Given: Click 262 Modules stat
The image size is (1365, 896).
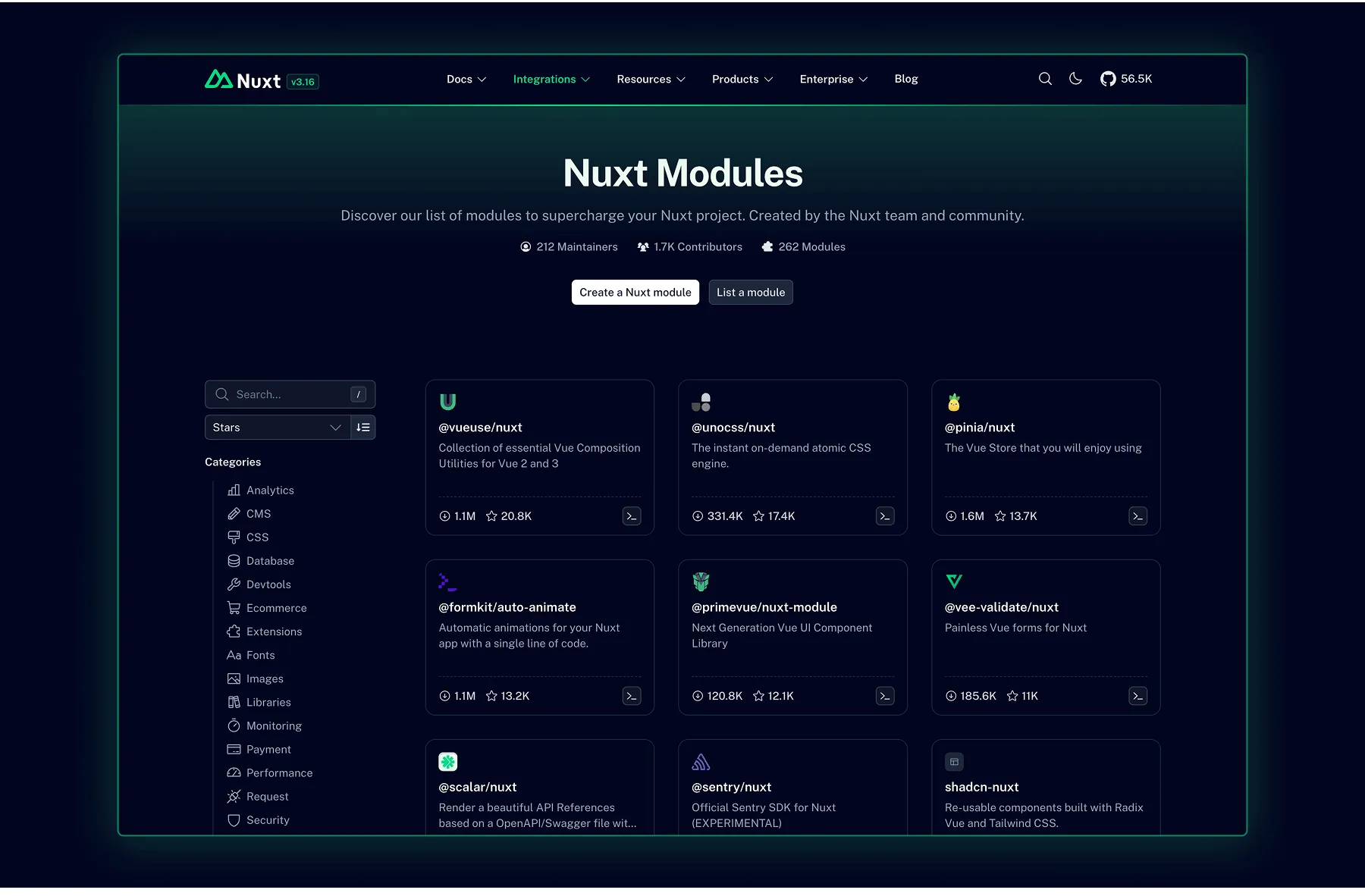Looking at the screenshot, I should (x=804, y=247).
